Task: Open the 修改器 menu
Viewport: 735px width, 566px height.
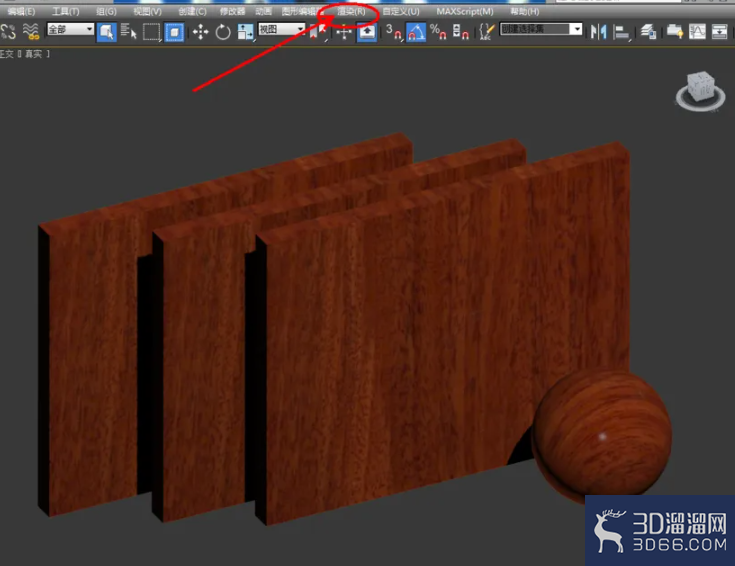Action: tap(232, 11)
